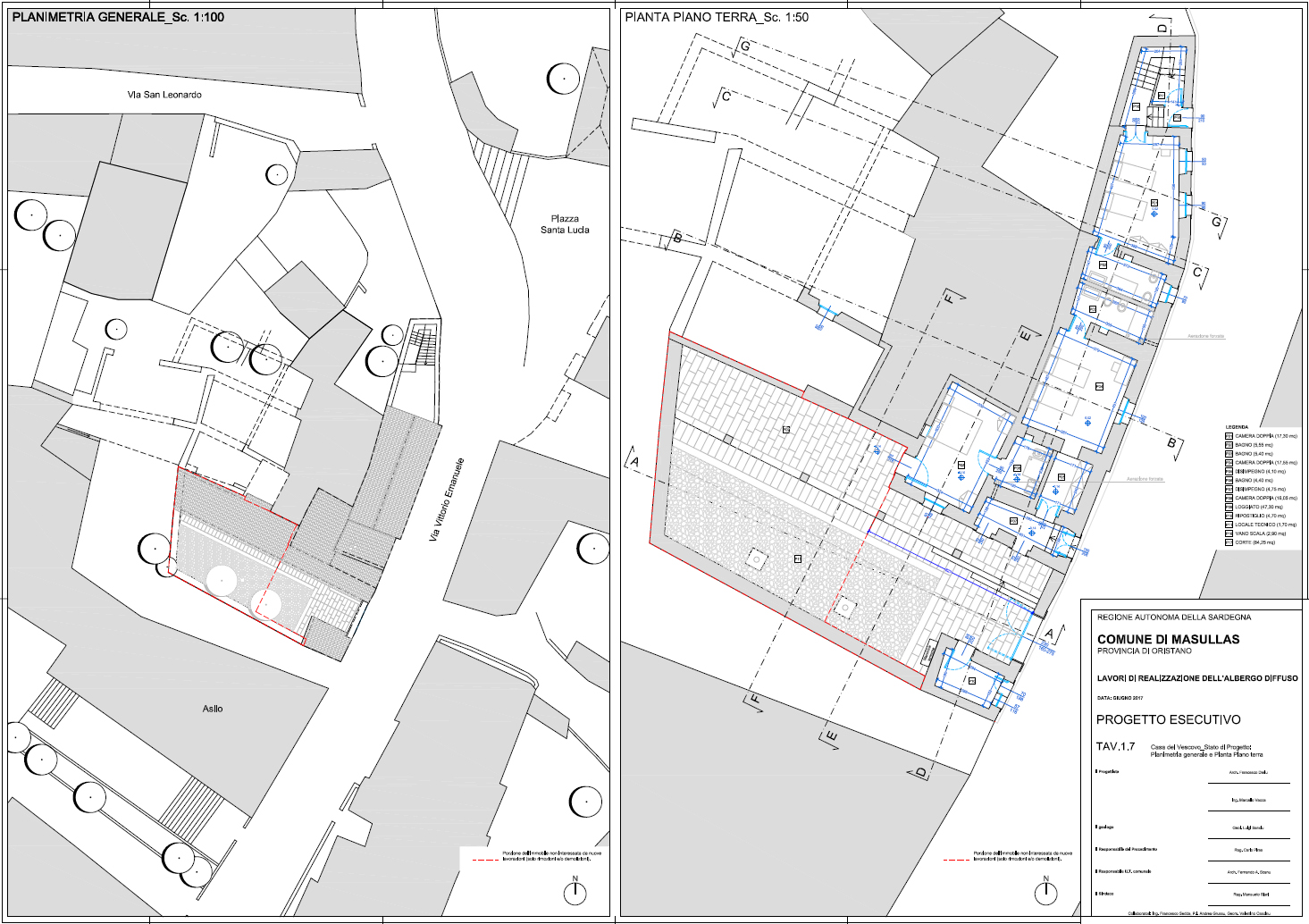The height and width of the screenshot is (924, 1309).
Task: Click the north arrow in the Planimetria Generale panel
Action: 575,891
